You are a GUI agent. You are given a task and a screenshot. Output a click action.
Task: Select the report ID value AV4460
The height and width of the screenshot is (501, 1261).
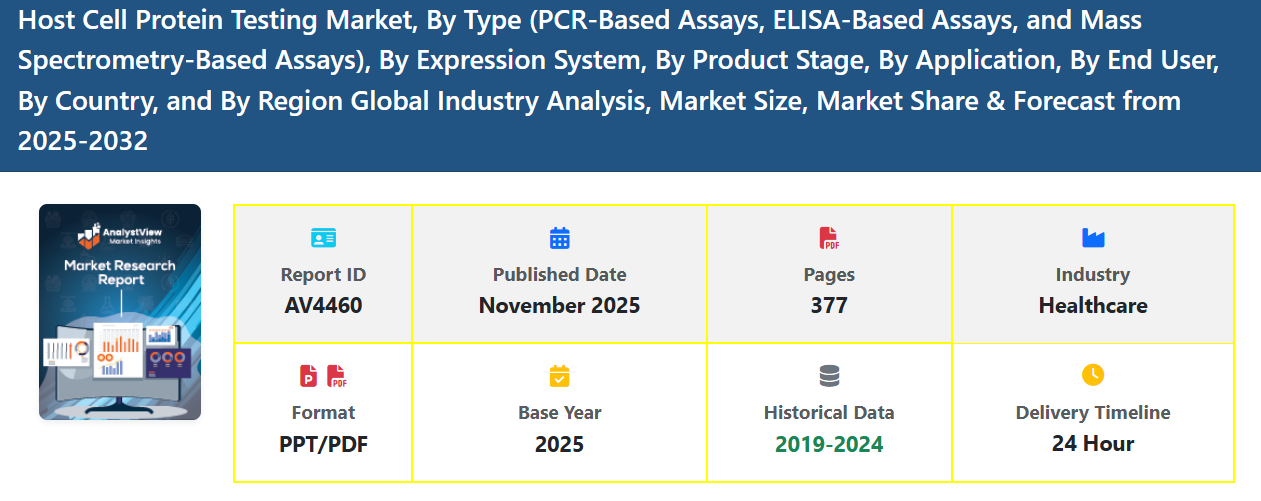323,306
